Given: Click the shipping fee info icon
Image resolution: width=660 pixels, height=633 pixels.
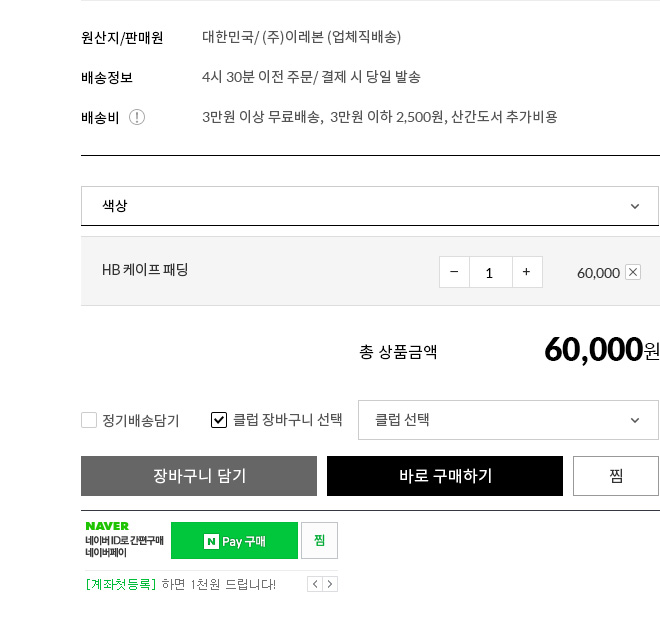Looking at the screenshot, I should pos(137,117).
